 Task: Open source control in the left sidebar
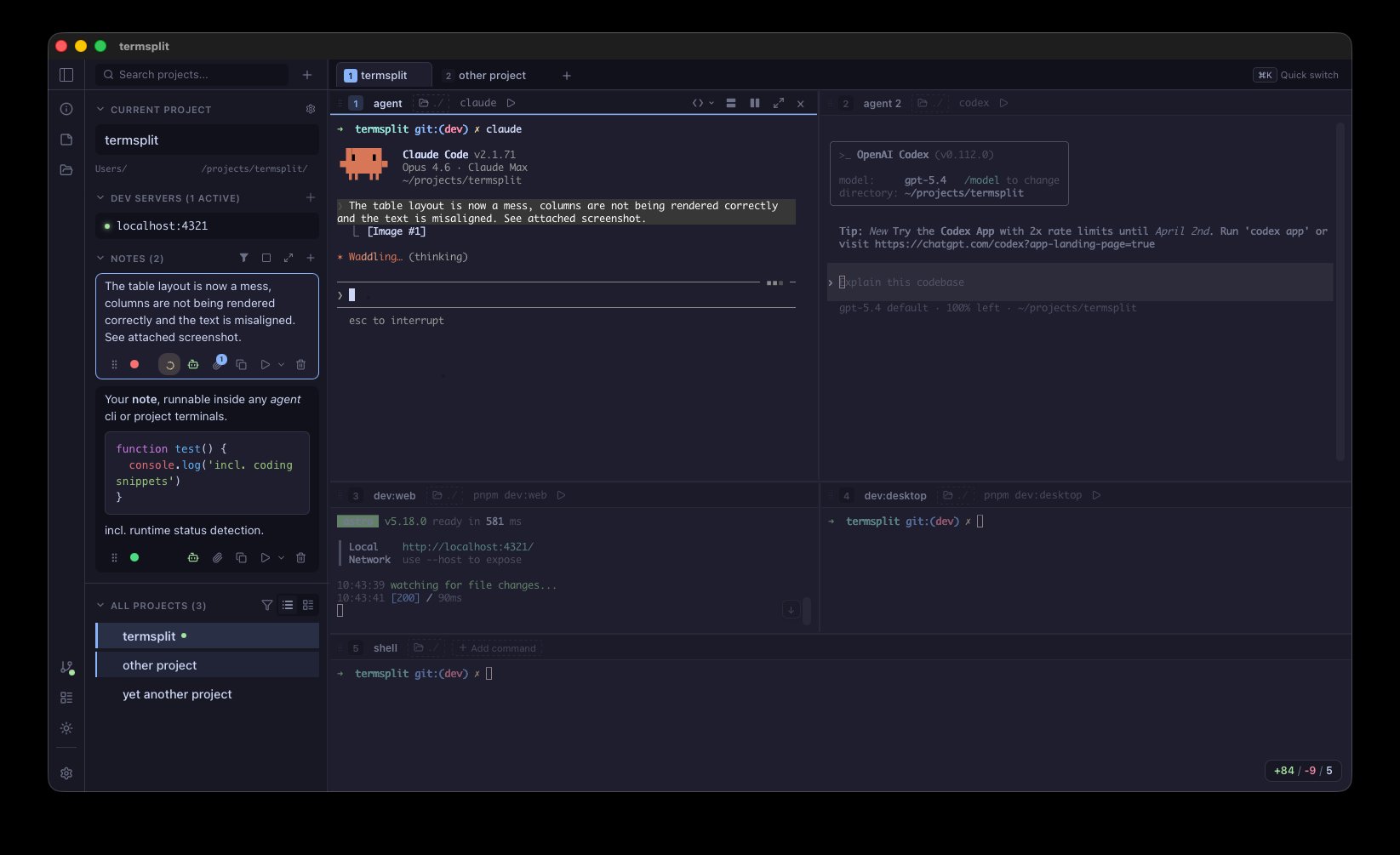click(x=66, y=667)
